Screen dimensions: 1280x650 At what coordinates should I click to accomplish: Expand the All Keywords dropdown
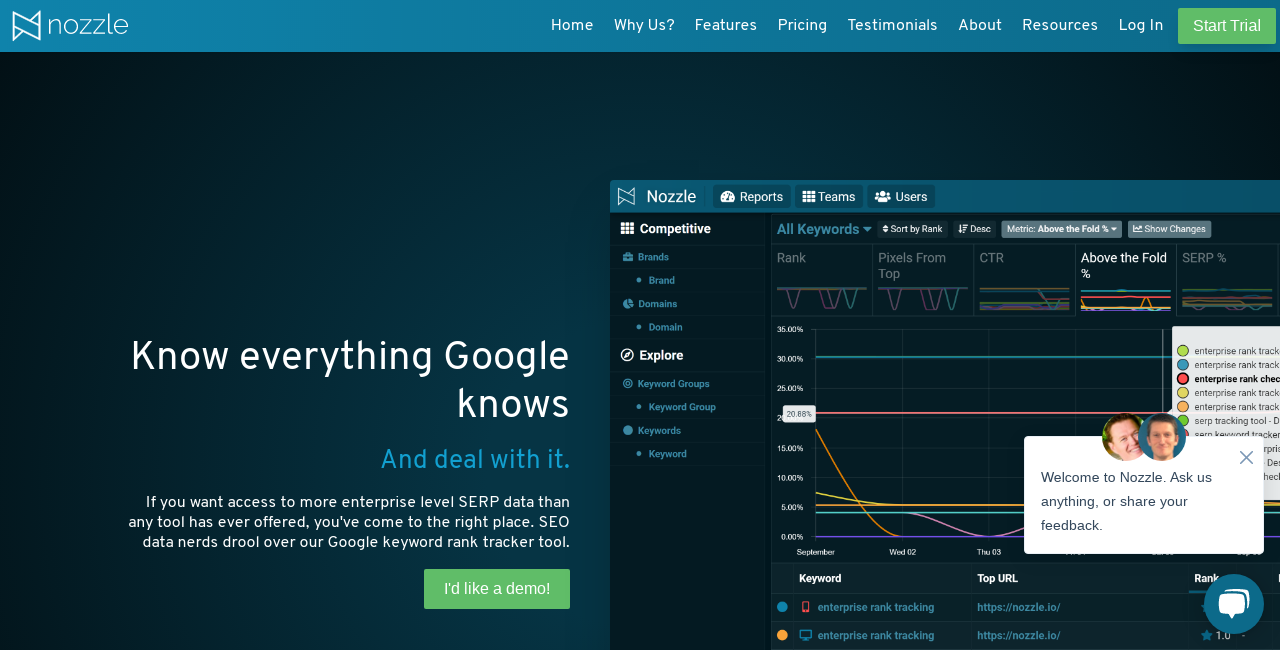824,229
